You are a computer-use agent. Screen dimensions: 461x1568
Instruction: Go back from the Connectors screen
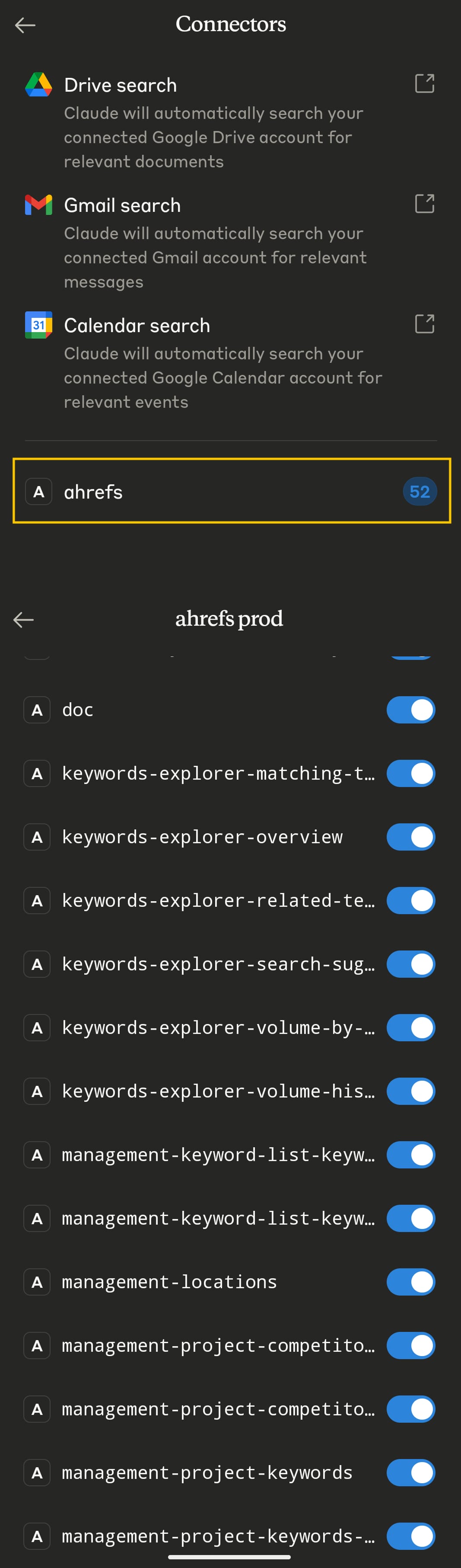pos(25,25)
